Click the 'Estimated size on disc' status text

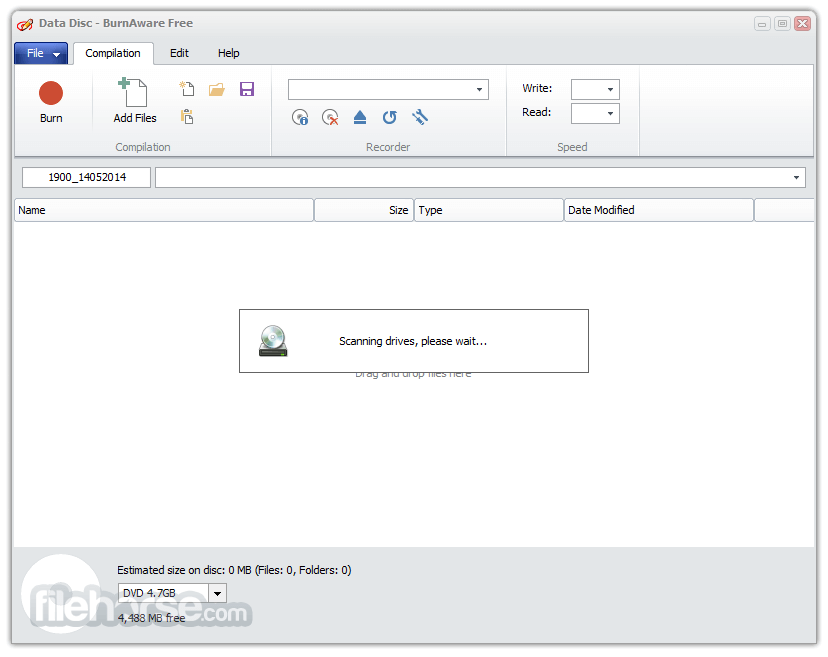pos(234,570)
